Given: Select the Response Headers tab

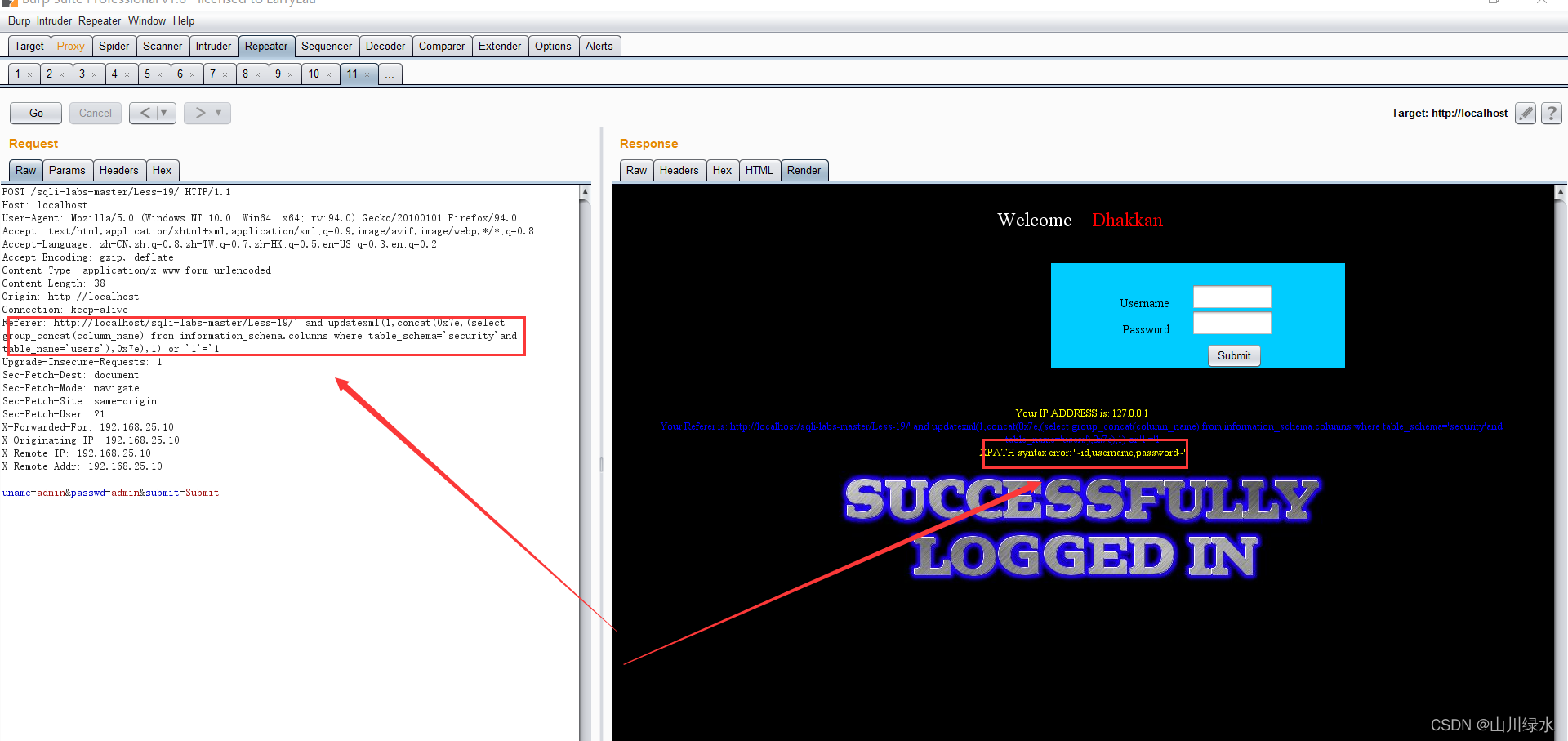Looking at the screenshot, I should click(679, 170).
